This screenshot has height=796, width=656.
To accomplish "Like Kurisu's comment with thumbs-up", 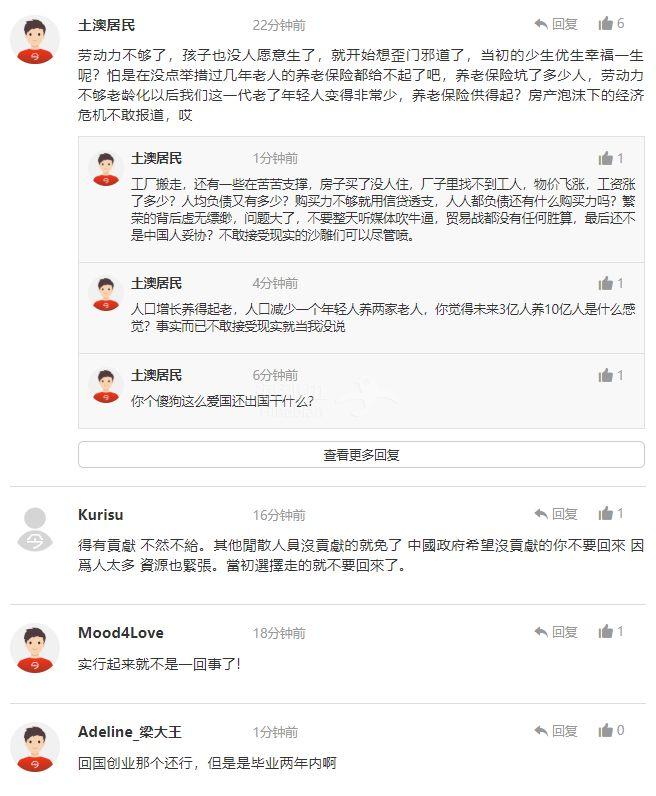I will (606, 514).
